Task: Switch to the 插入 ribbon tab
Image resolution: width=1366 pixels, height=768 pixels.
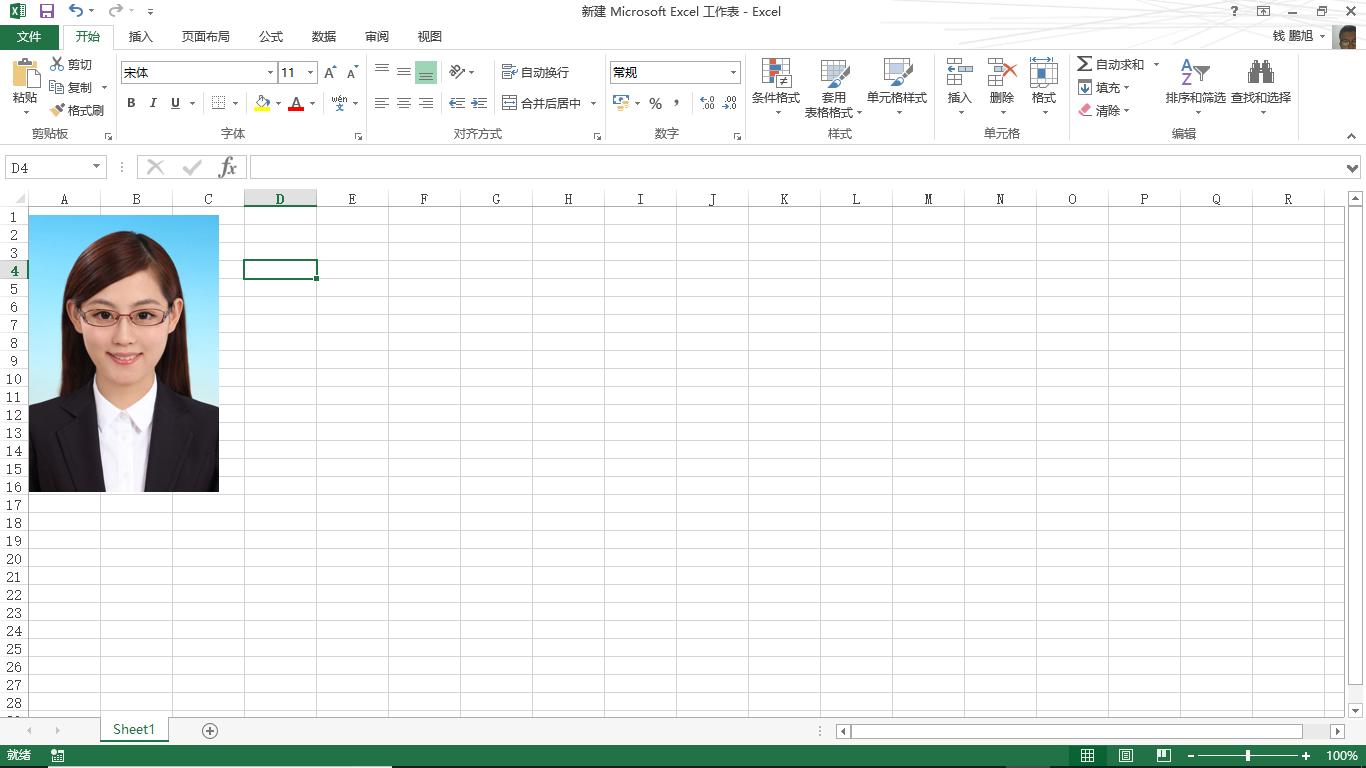Action: pyautogui.click(x=140, y=36)
